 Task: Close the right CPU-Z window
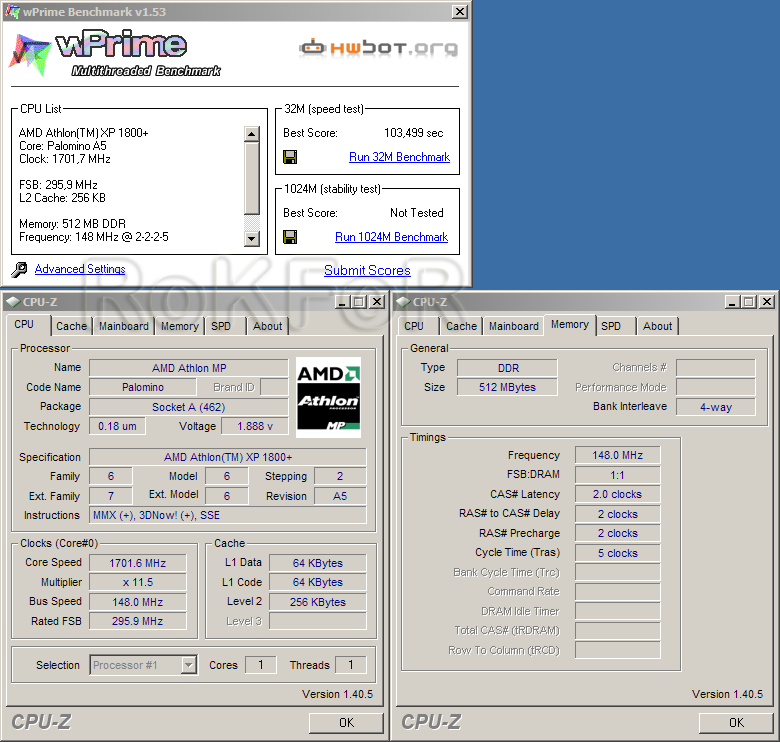coord(768,302)
